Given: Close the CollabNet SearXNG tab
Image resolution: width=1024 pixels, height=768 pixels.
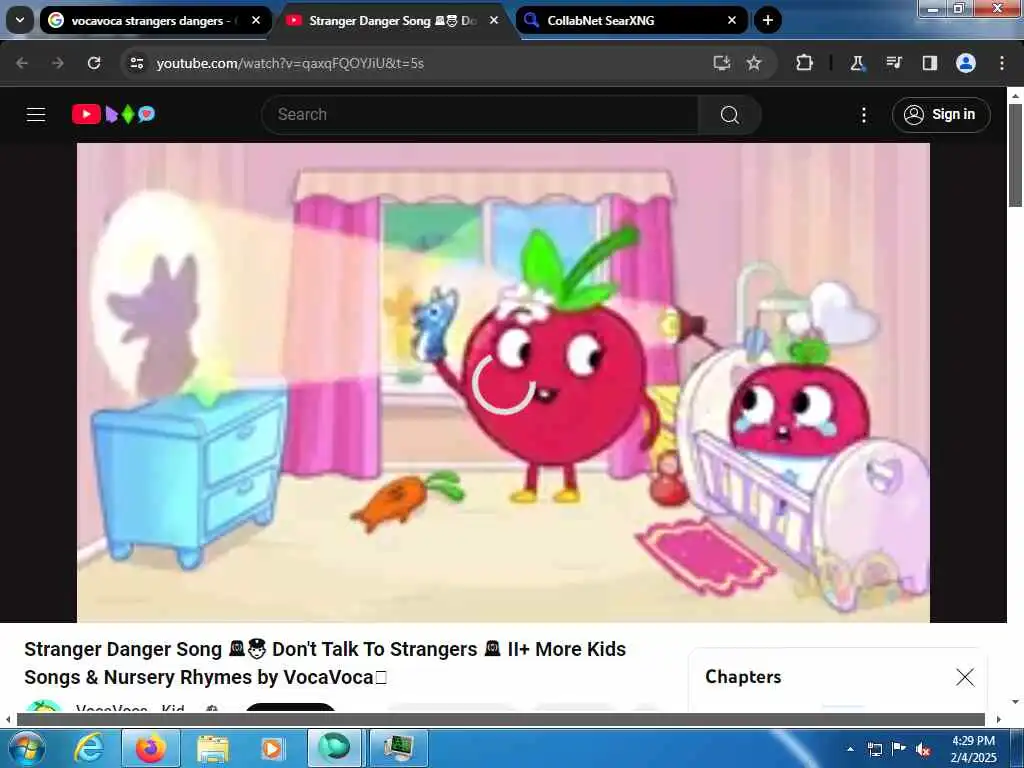Looking at the screenshot, I should pyautogui.click(x=732, y=20).
